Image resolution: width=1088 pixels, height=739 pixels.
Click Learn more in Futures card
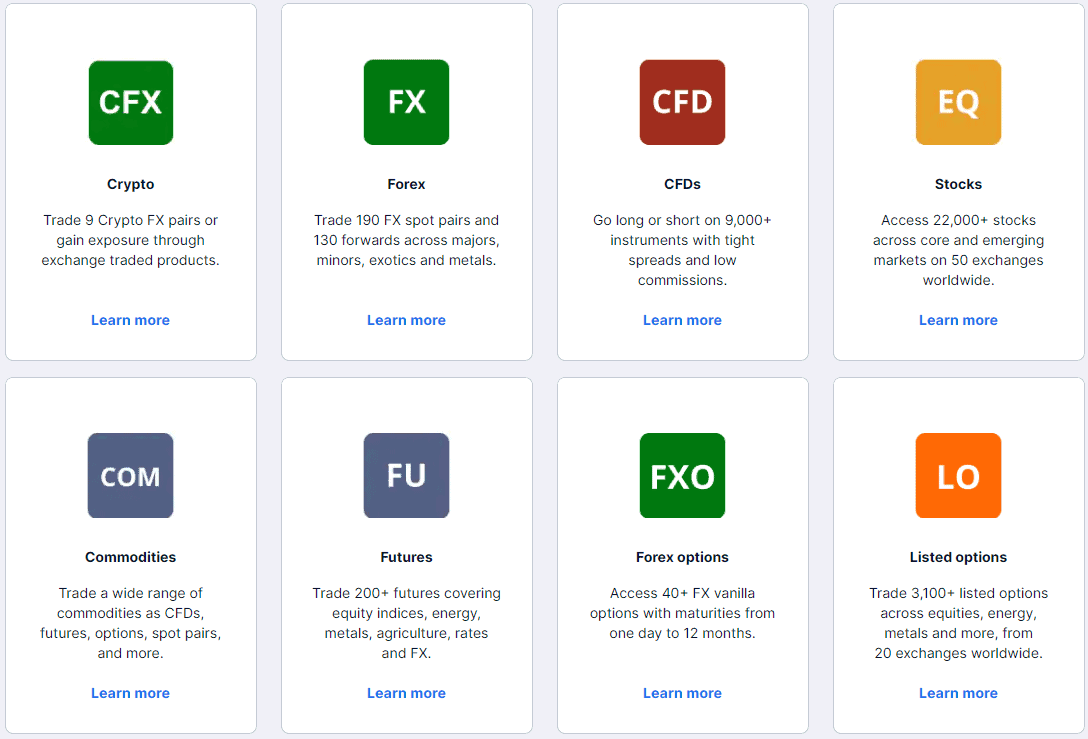tap(406, 693)
